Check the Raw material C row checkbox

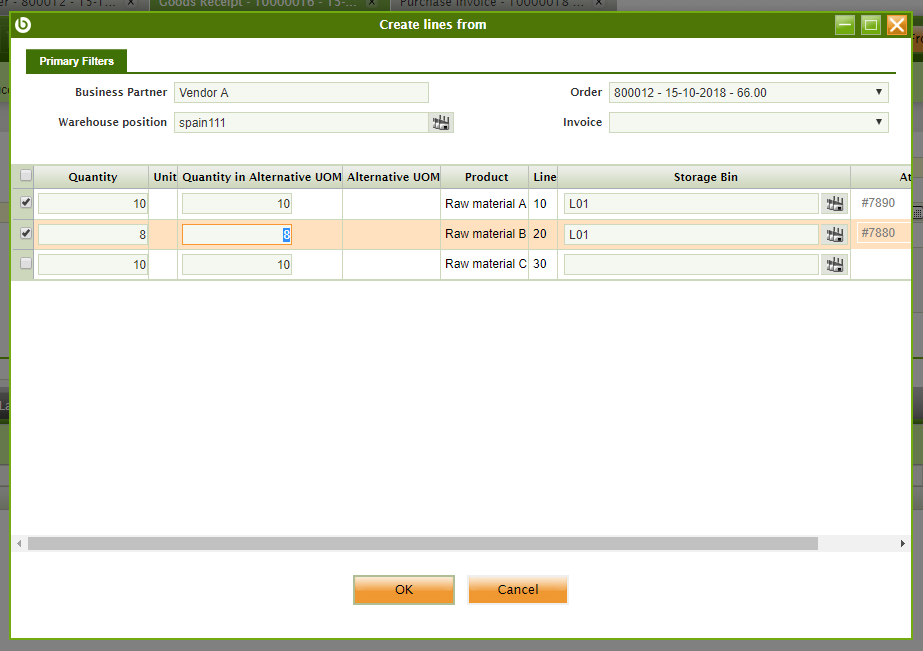click(x=26, y=263)
